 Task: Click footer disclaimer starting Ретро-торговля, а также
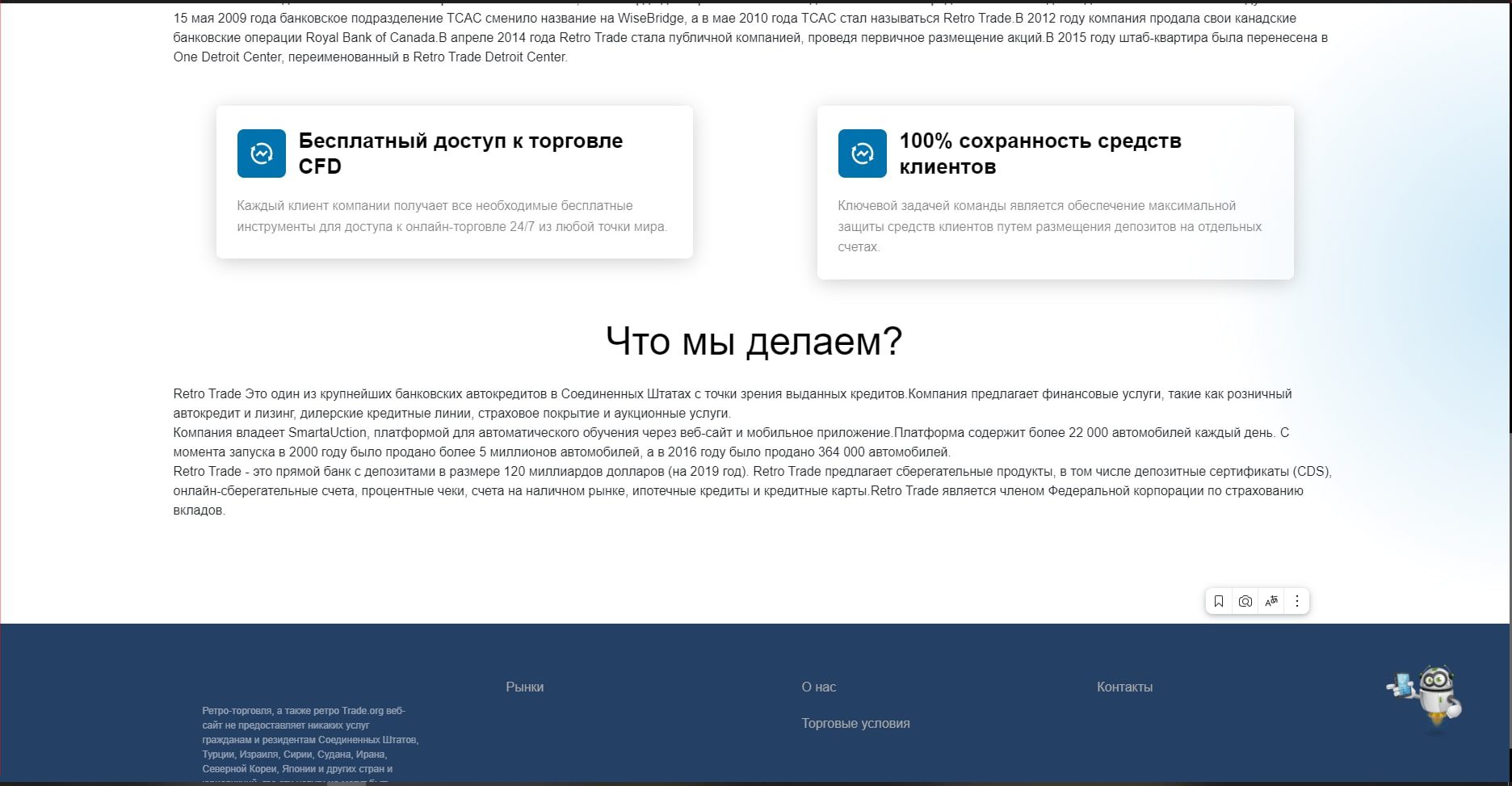[x=310, y=745]
